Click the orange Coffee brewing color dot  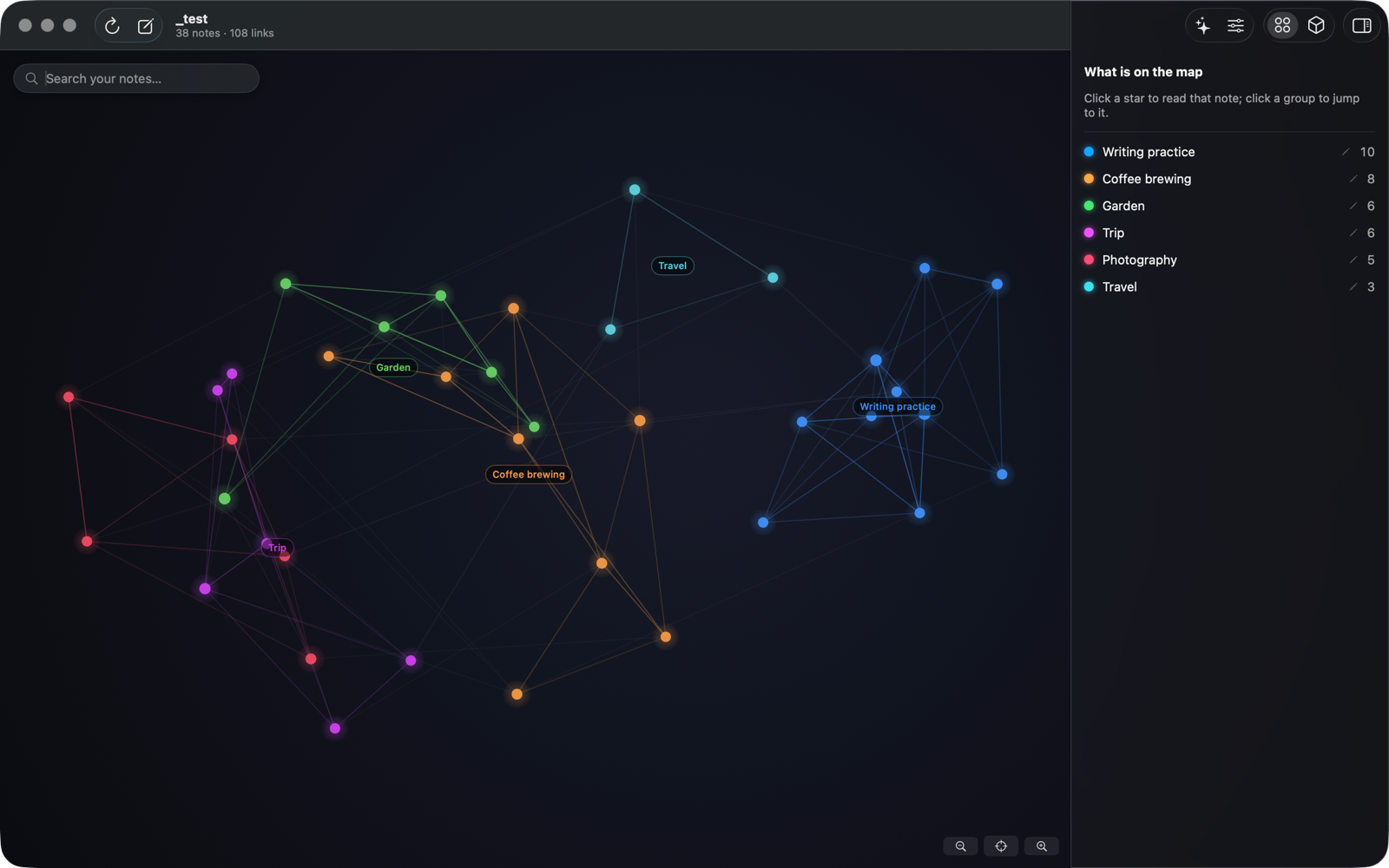point(1089,179)
